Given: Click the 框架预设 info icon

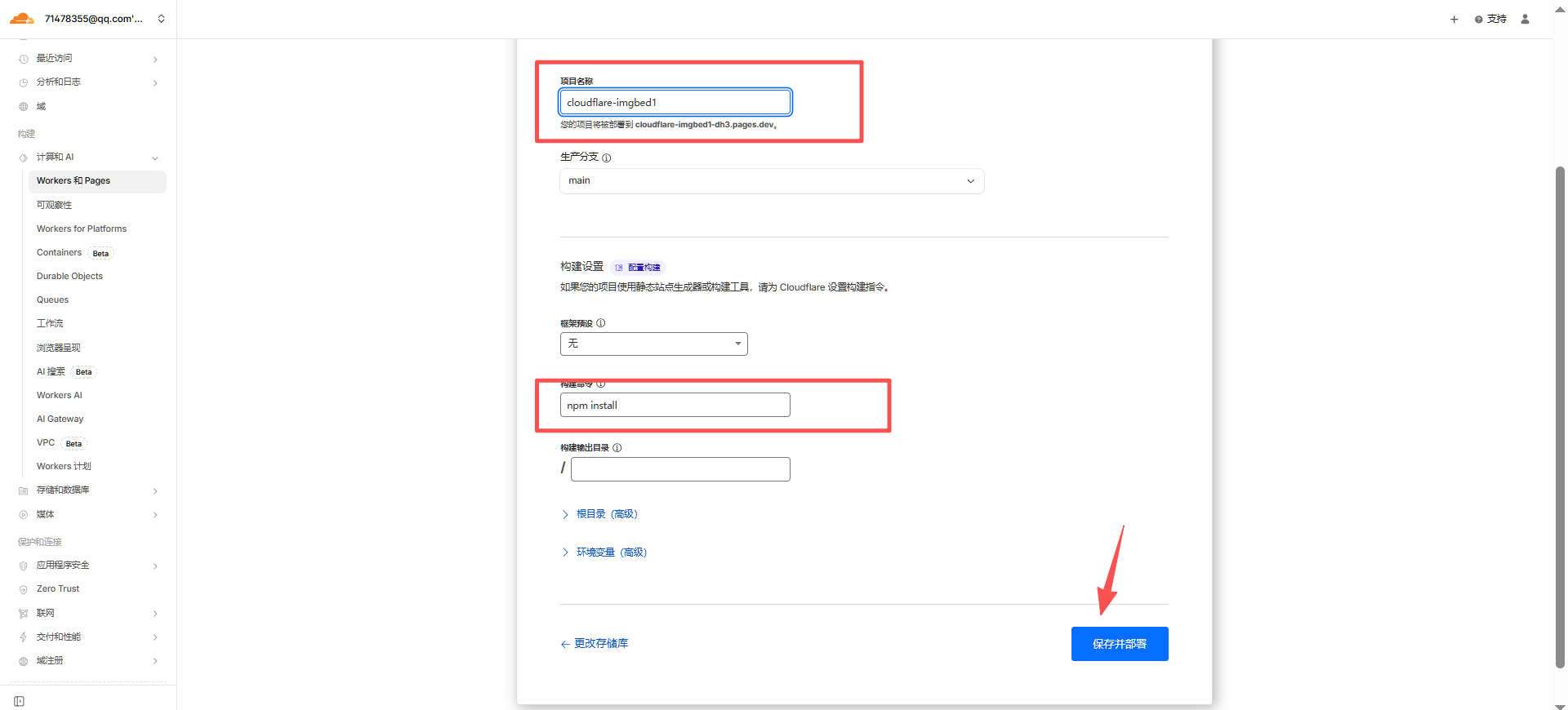Looking at the screenshot, I should point(601,323).
